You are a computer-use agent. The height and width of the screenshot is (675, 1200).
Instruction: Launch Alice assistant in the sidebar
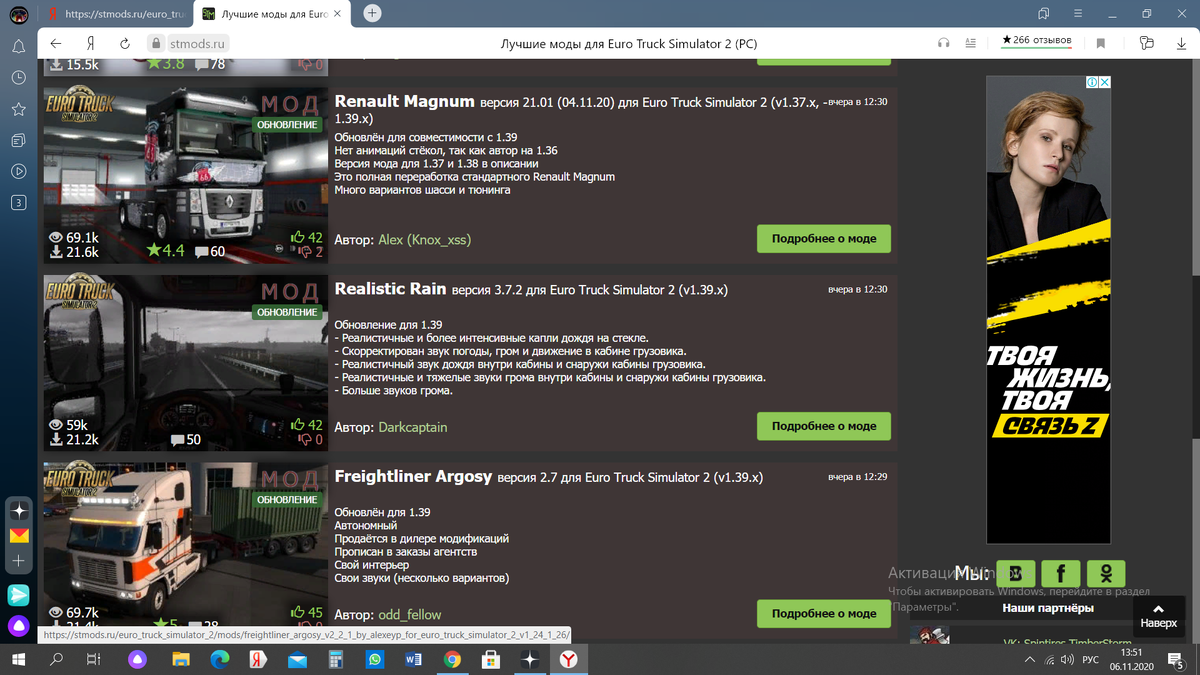(19, 627)
